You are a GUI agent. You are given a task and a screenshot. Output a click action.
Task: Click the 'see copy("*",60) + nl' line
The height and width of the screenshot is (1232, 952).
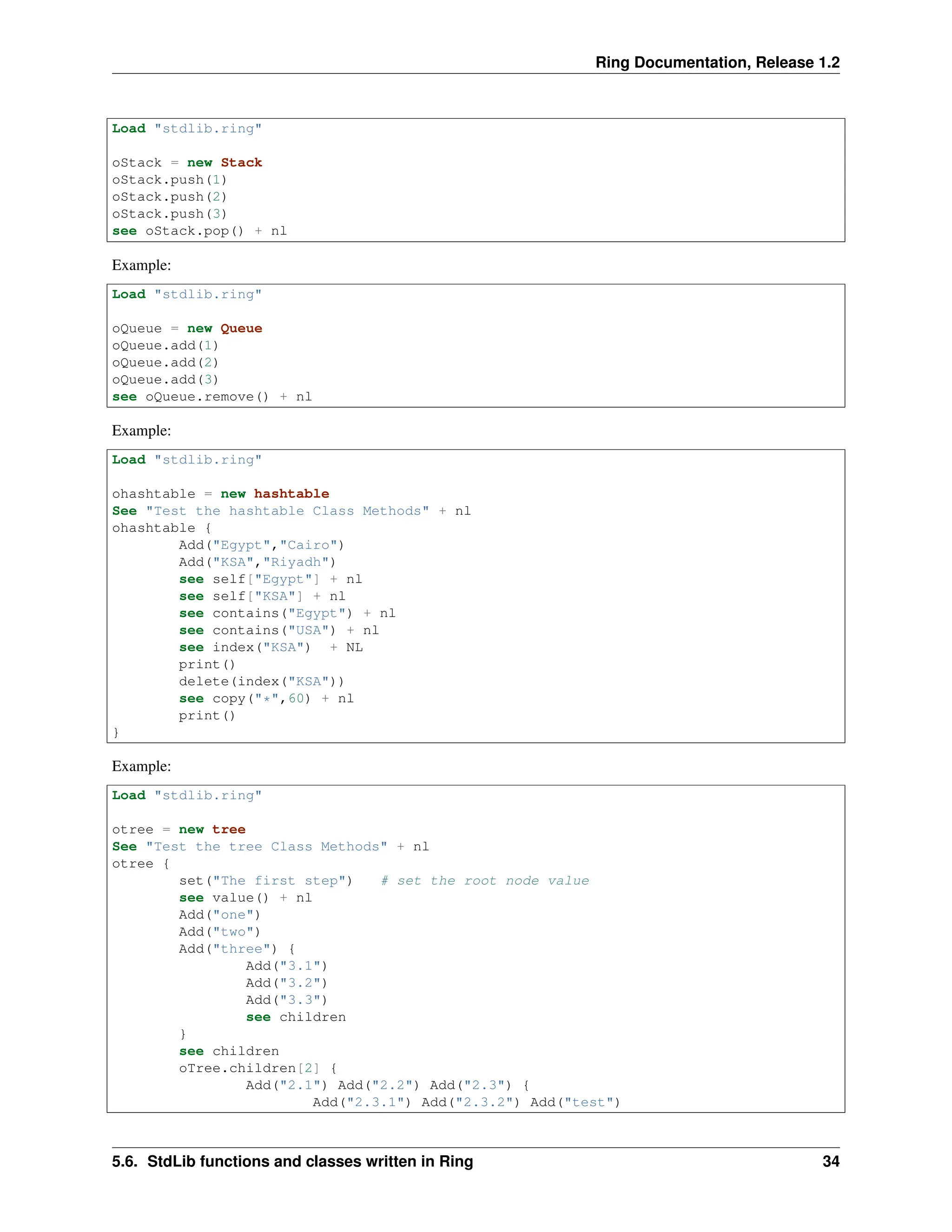click(x=266, y=699)
